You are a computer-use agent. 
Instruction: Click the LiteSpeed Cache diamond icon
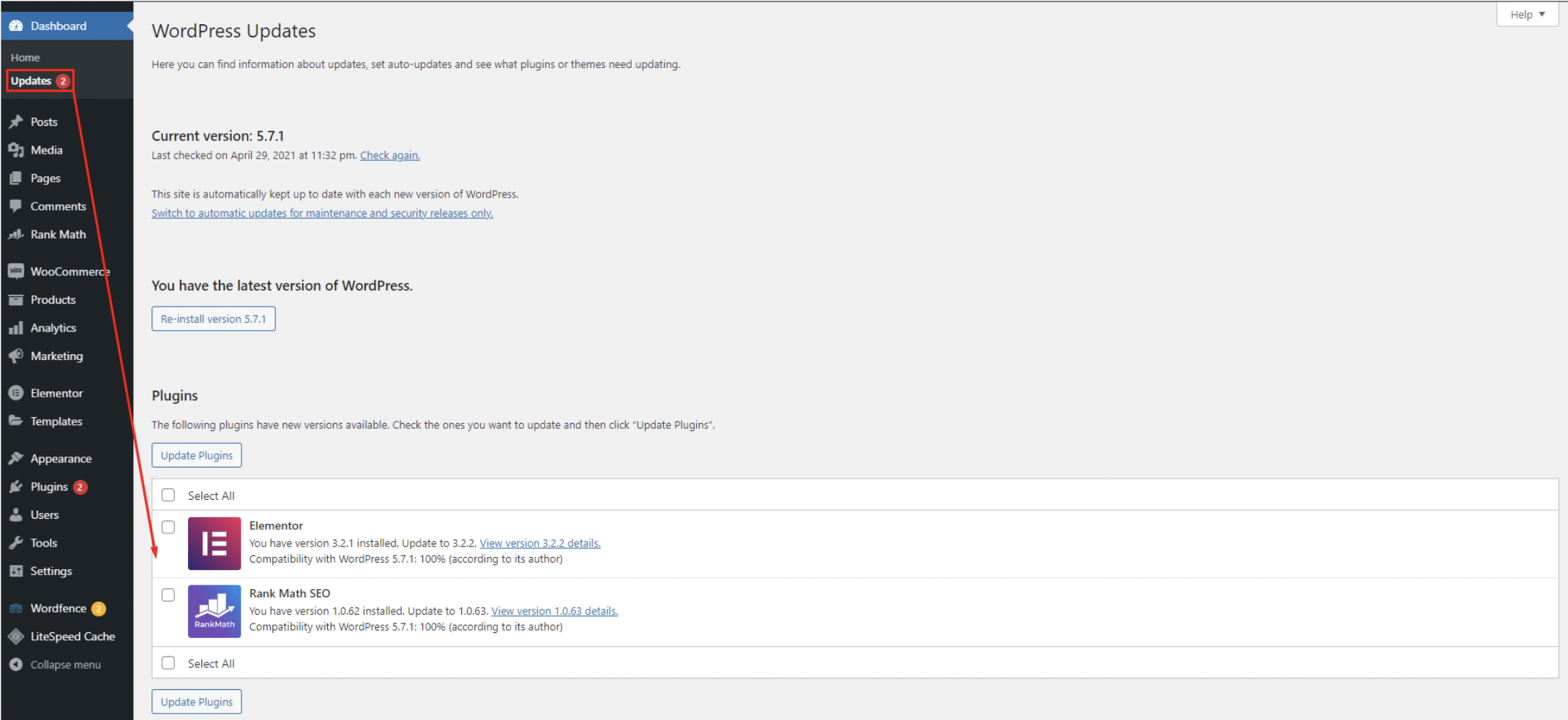click(x=16, y=637)
